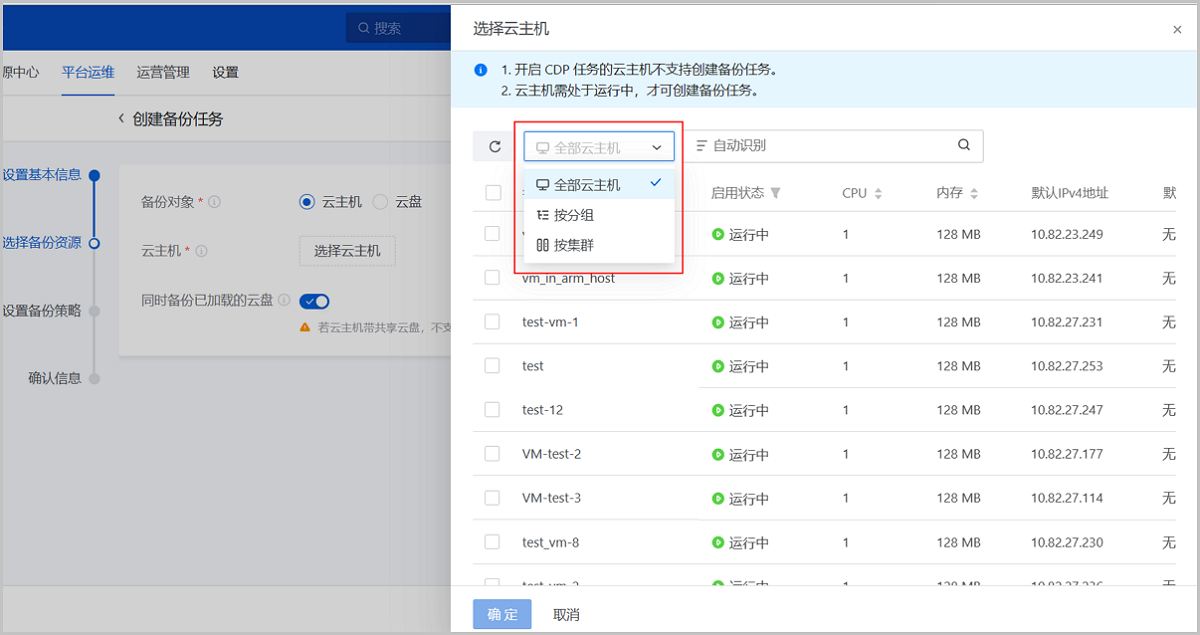
Task: Check the checkbox for VM-test-2 row
Action: [x=492, y=454]
